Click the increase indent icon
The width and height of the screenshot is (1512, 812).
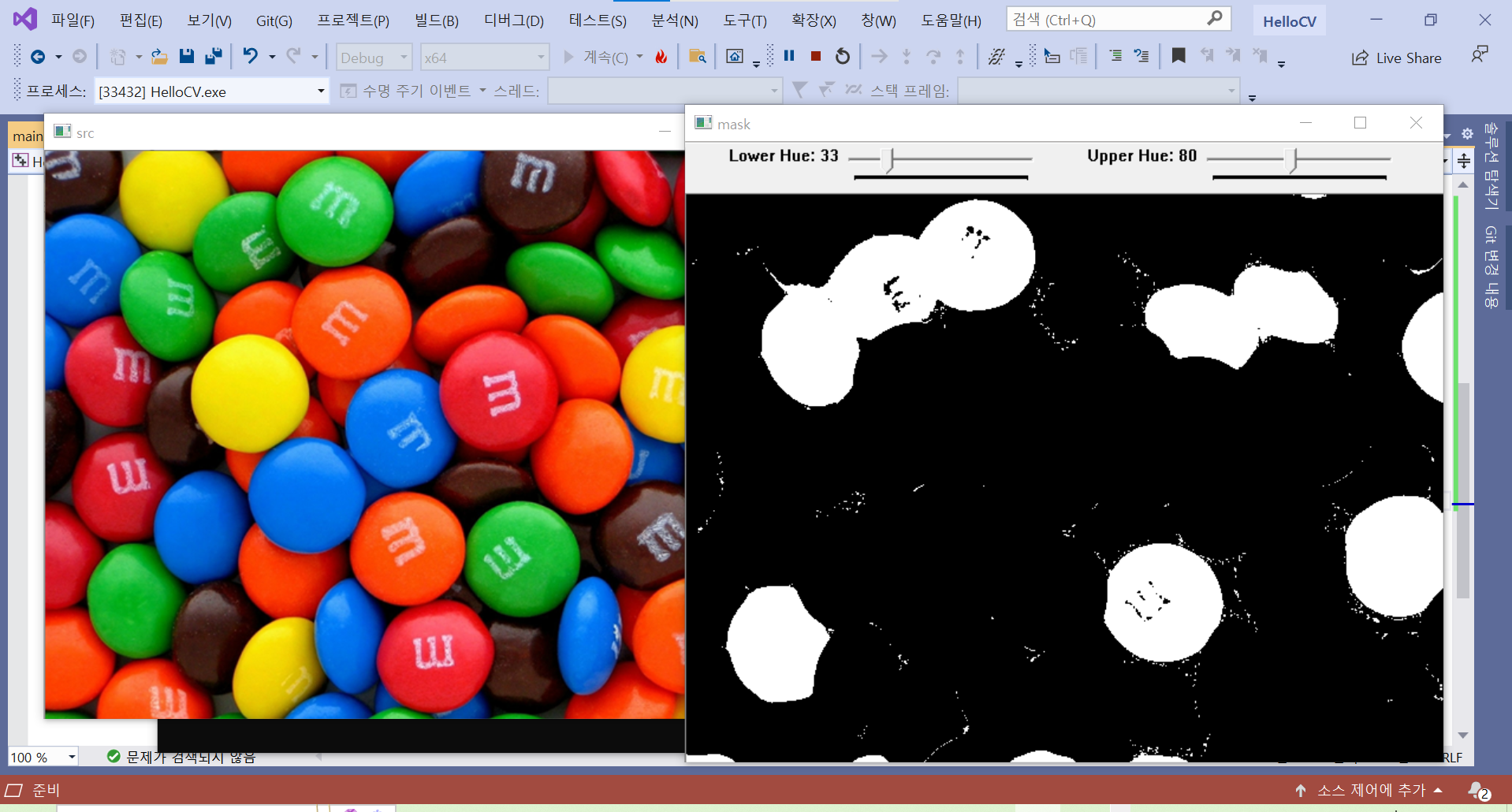[x=1115, y=56]
